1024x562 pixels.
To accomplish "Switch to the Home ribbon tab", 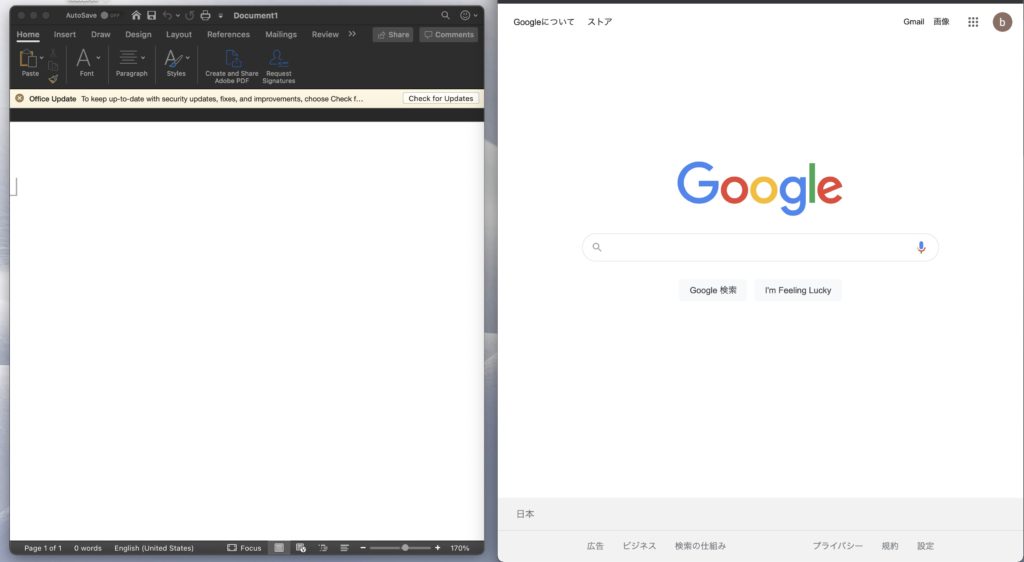I will (x=28, y=35).
